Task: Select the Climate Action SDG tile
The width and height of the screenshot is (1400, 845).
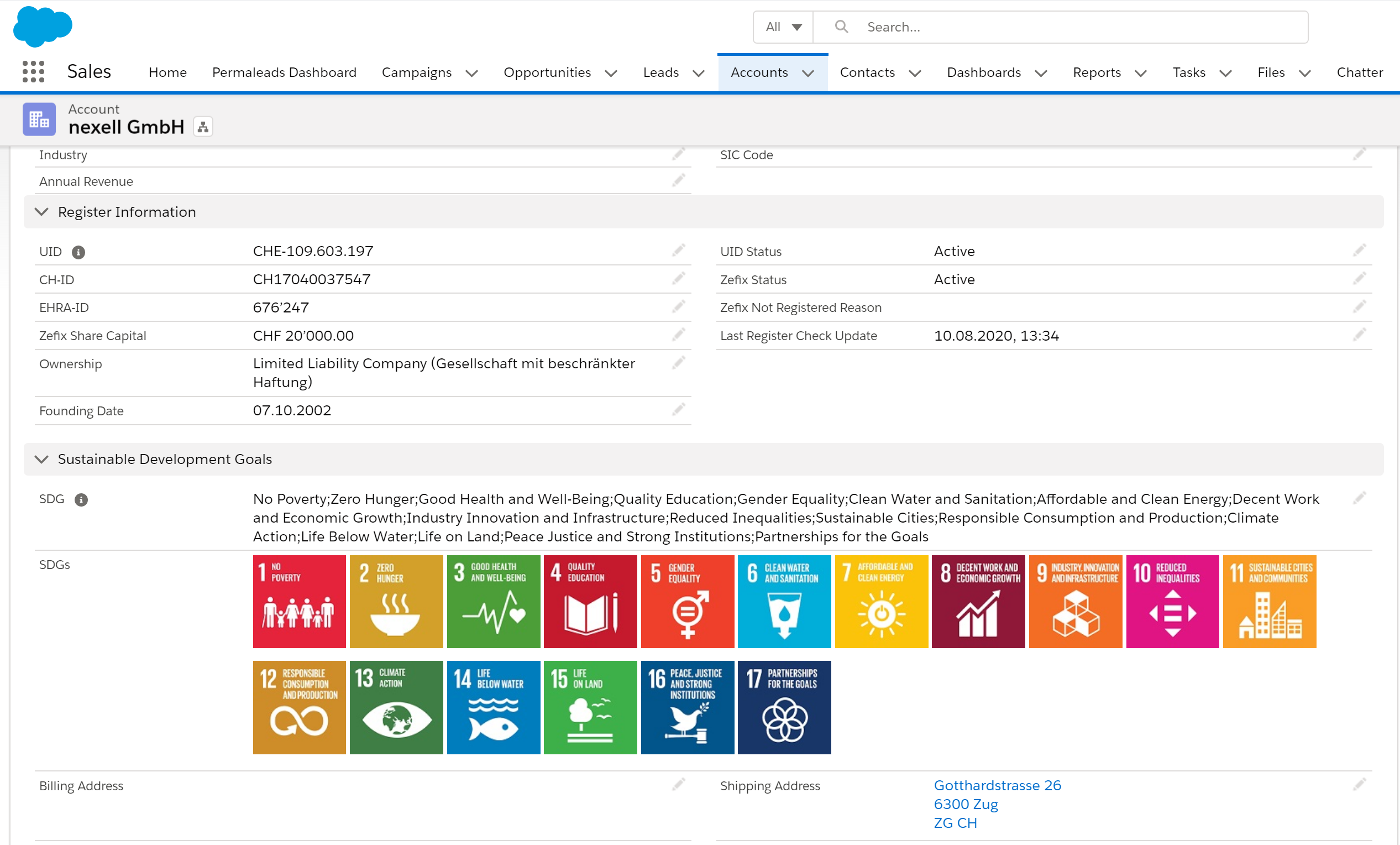Action: coord(396,707)
